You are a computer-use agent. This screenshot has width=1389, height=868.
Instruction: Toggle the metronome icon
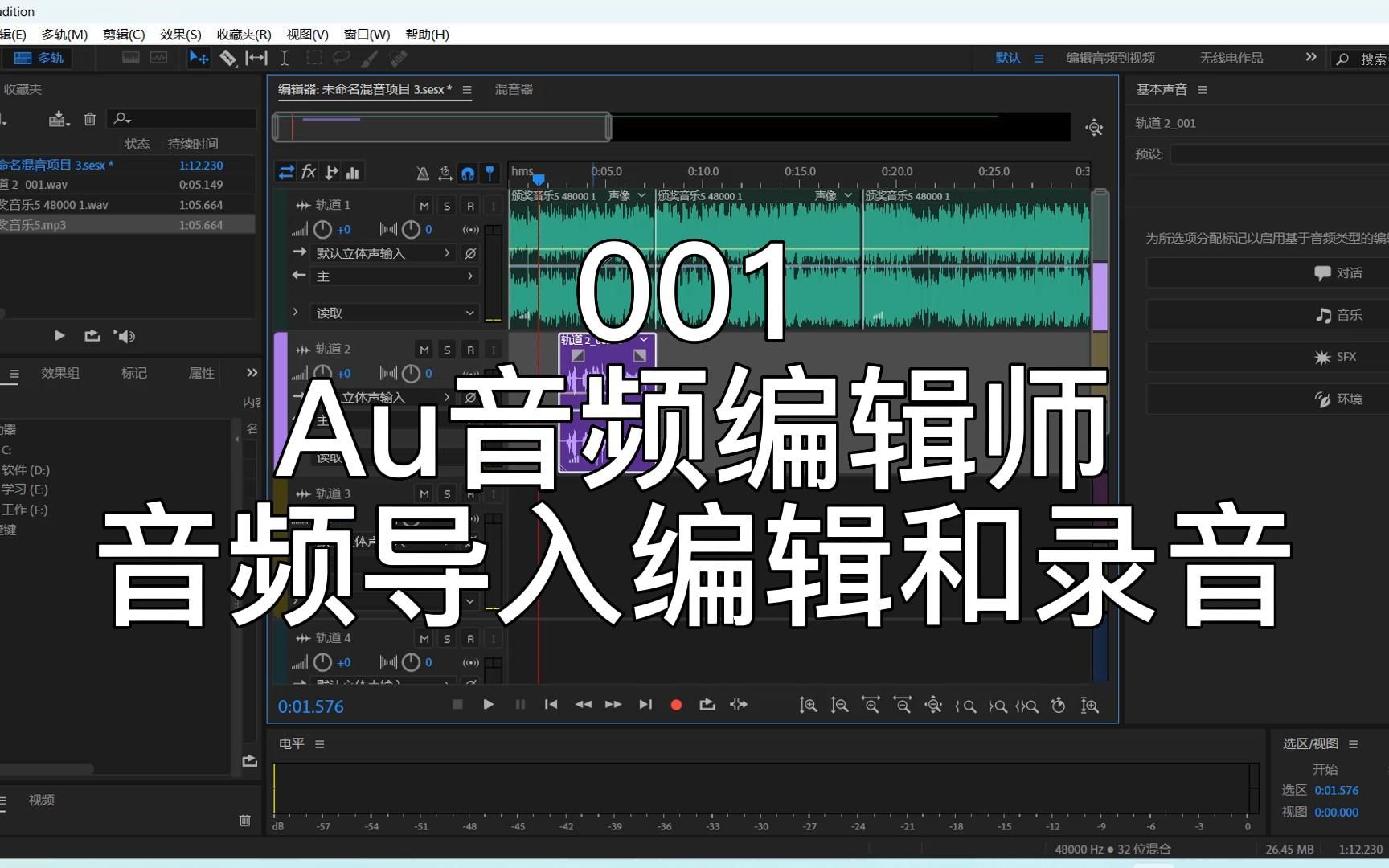click(423, 173)
